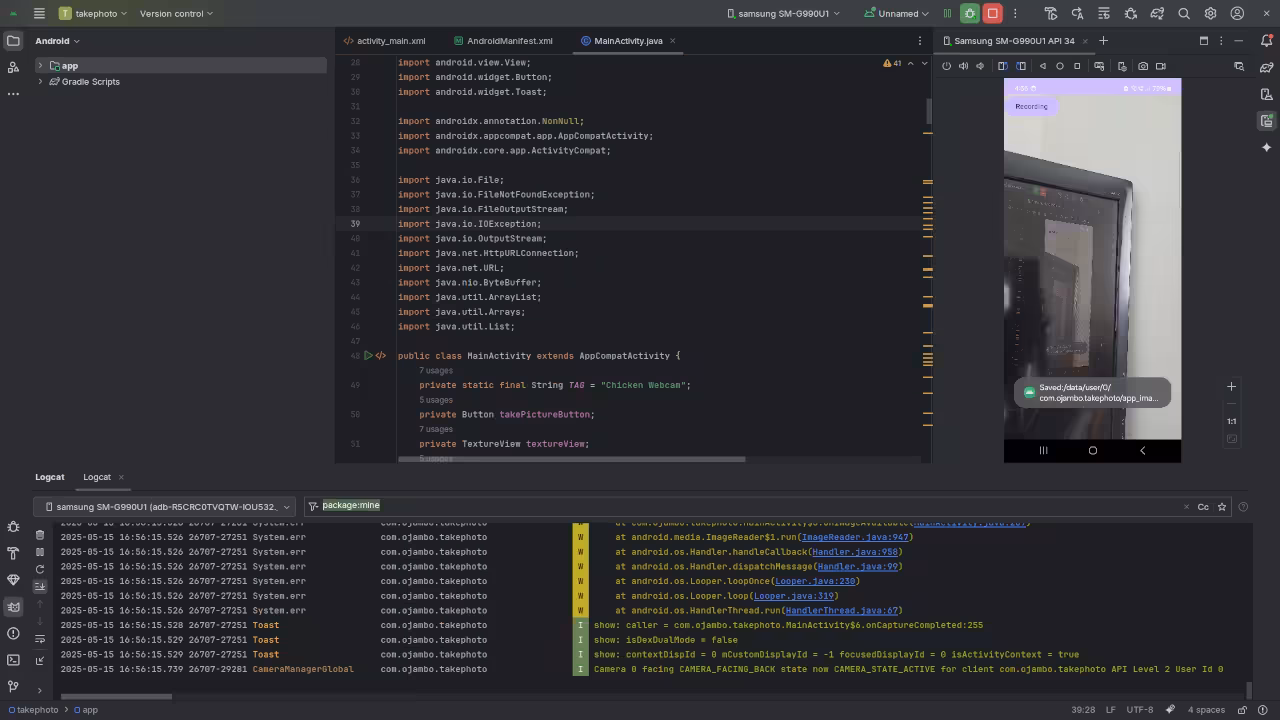Close the second Logcat tab

click(121, 477)
